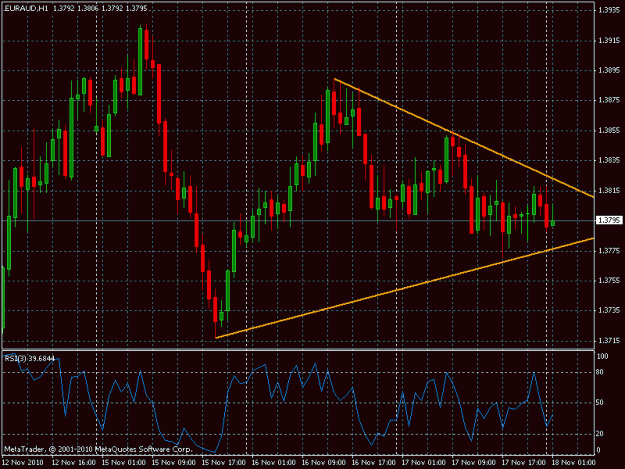The height and width of the screenshot is (469, 625).
Task: Click the time axis label 15 Nov 17:00
Action: [223, 463]
